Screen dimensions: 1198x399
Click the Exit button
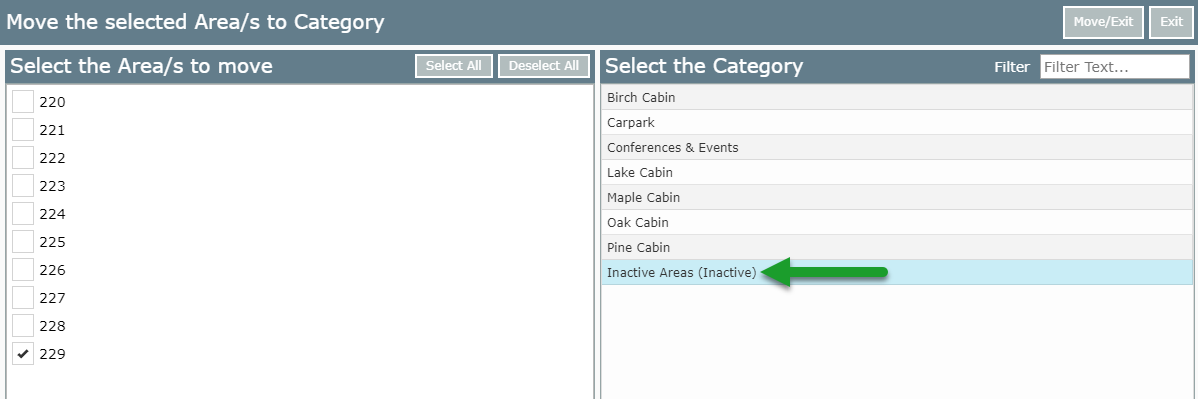click(1170, 22)
